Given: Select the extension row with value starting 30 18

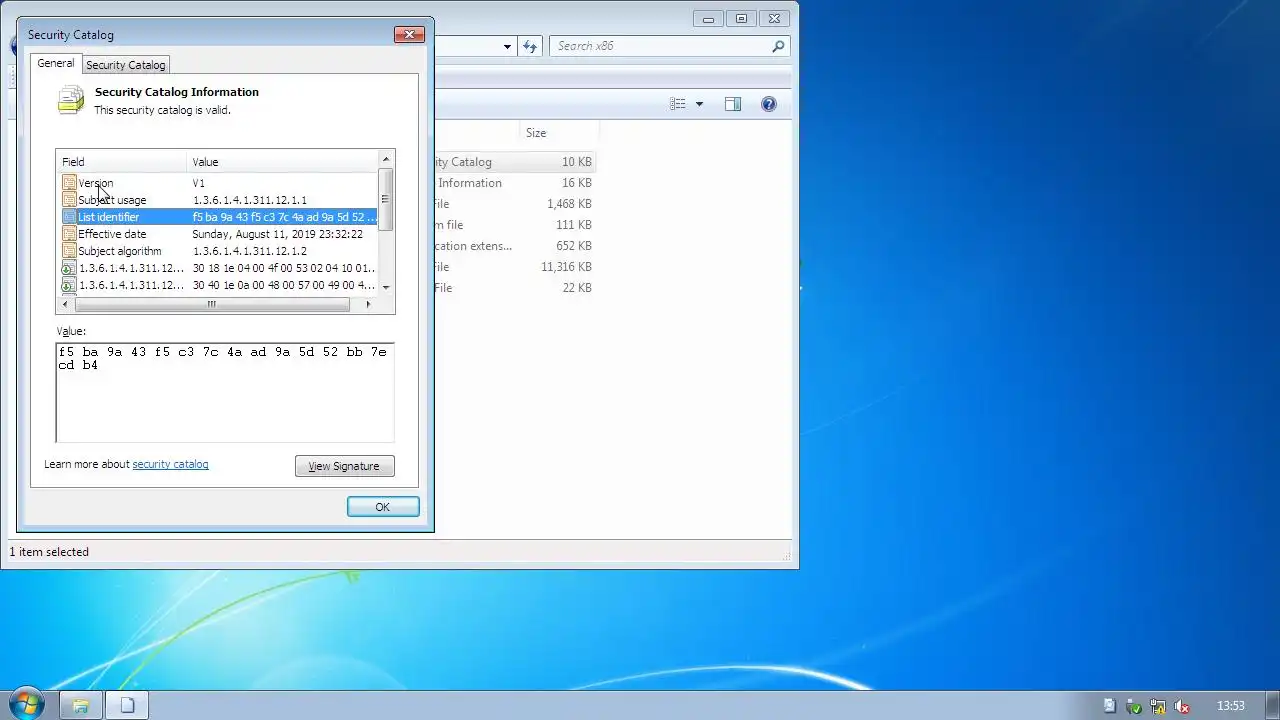Looking at the screenshot, I should [x=218, y=268].
